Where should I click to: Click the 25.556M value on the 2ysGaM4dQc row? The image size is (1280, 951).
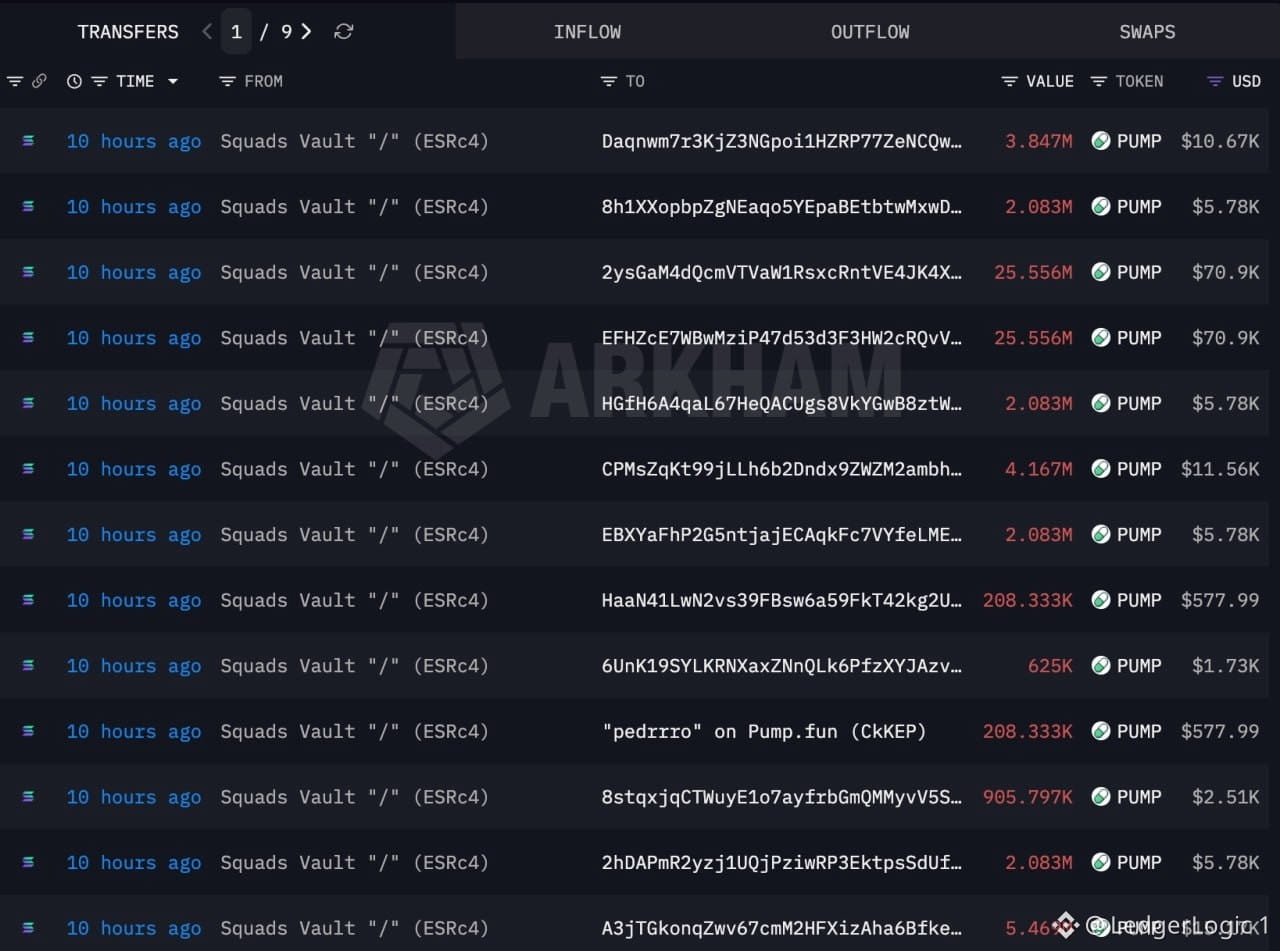click(1033, 272)
